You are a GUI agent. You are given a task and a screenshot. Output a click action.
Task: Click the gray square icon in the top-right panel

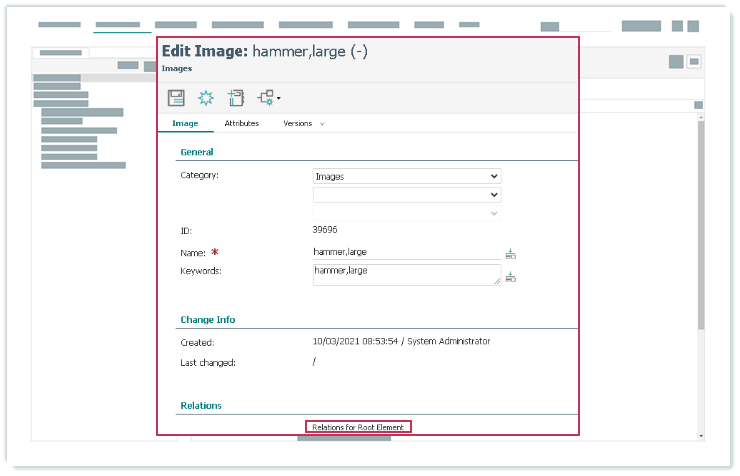pos(676,62)
